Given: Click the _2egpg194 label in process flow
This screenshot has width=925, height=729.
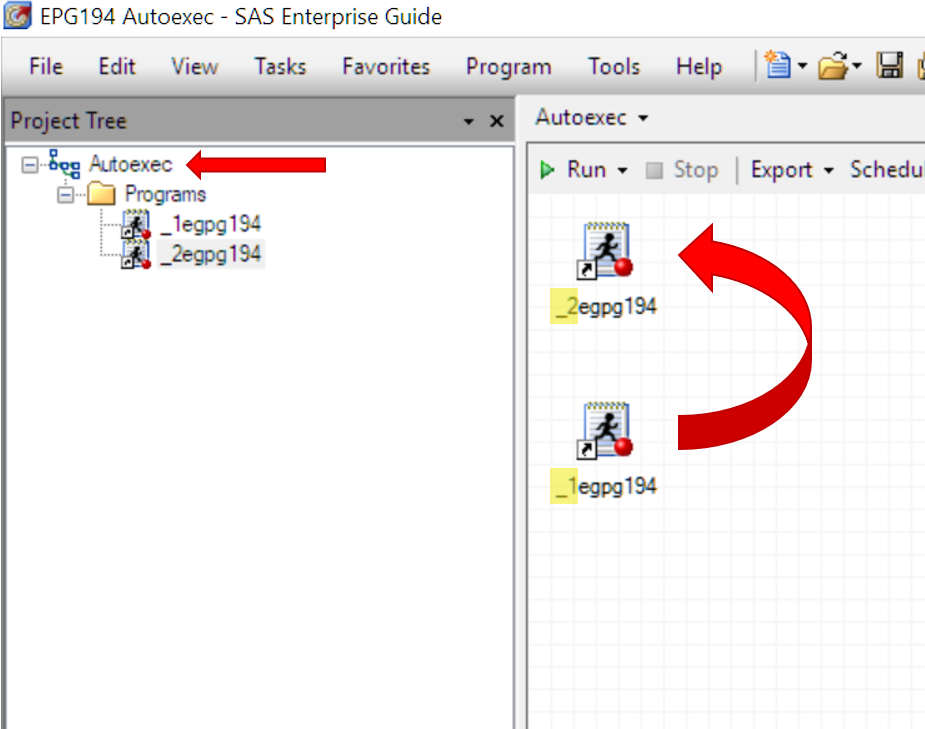Looking at the screenshot, I should pos(605,307).
